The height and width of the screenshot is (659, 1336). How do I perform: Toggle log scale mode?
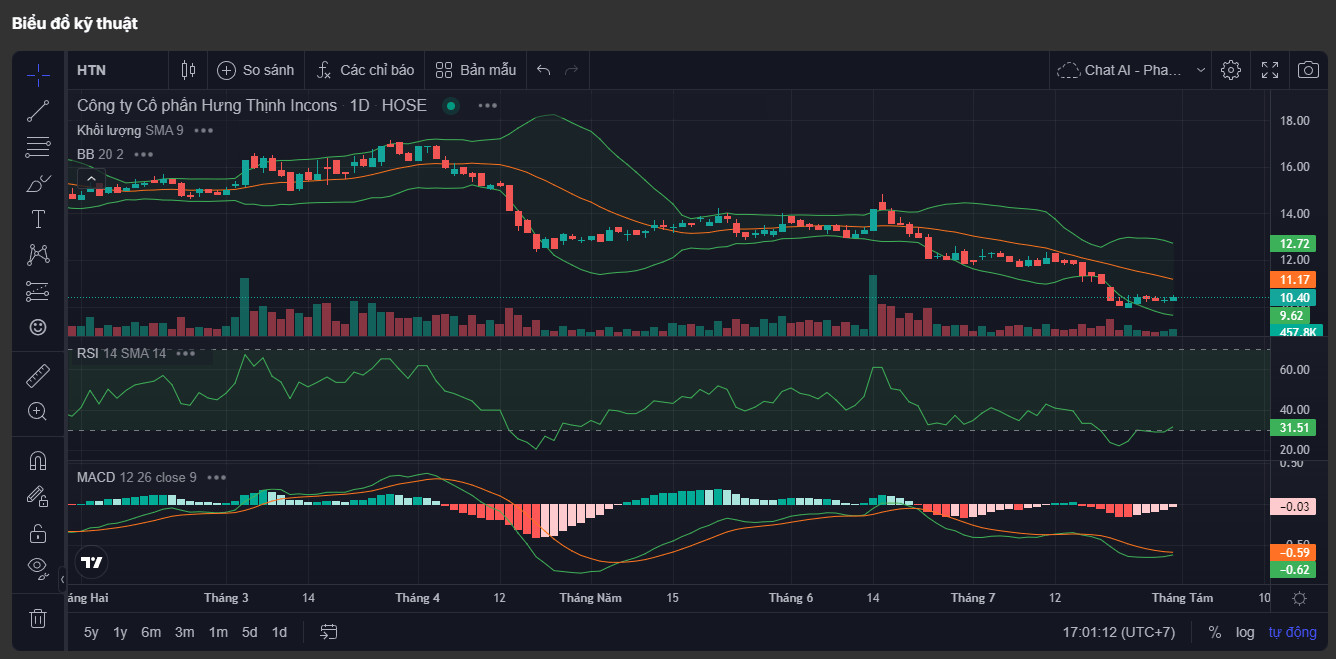pos(1245,632)
